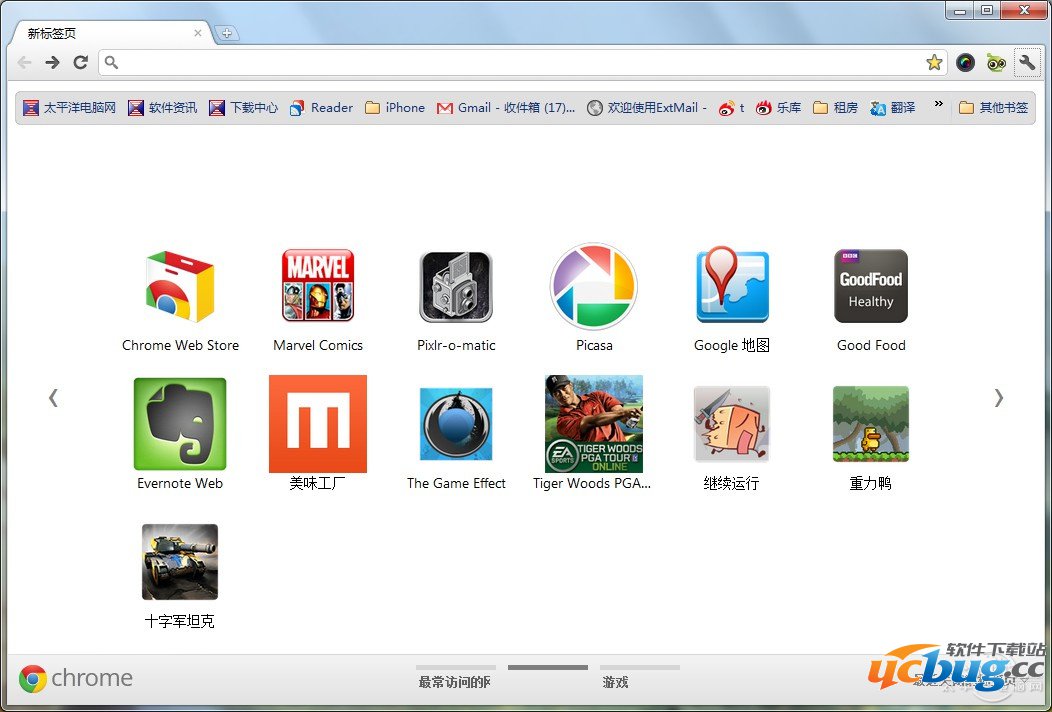Click the back navigation arrow
This screenshot has width=1052, height=712.
click(25, 63)
